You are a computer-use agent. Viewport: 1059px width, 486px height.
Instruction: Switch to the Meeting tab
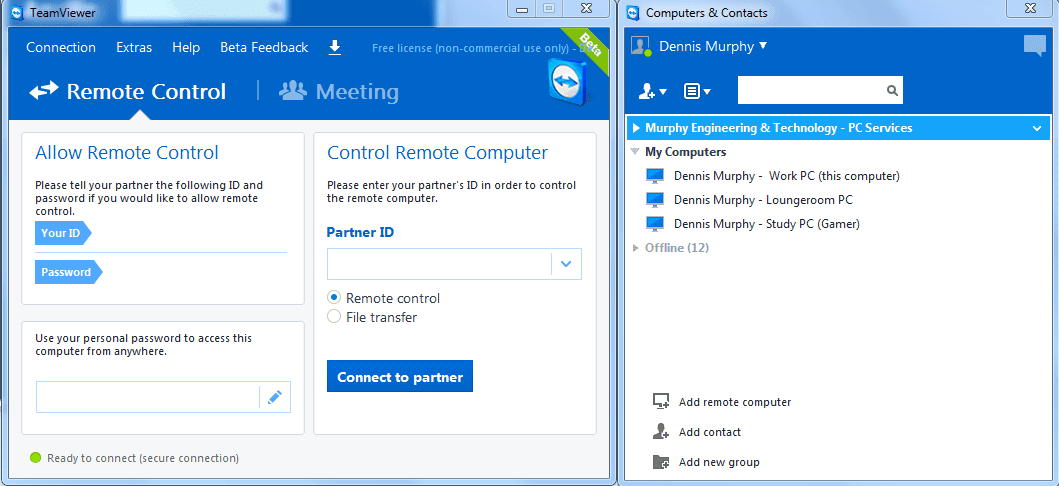[x=339, y=91]
